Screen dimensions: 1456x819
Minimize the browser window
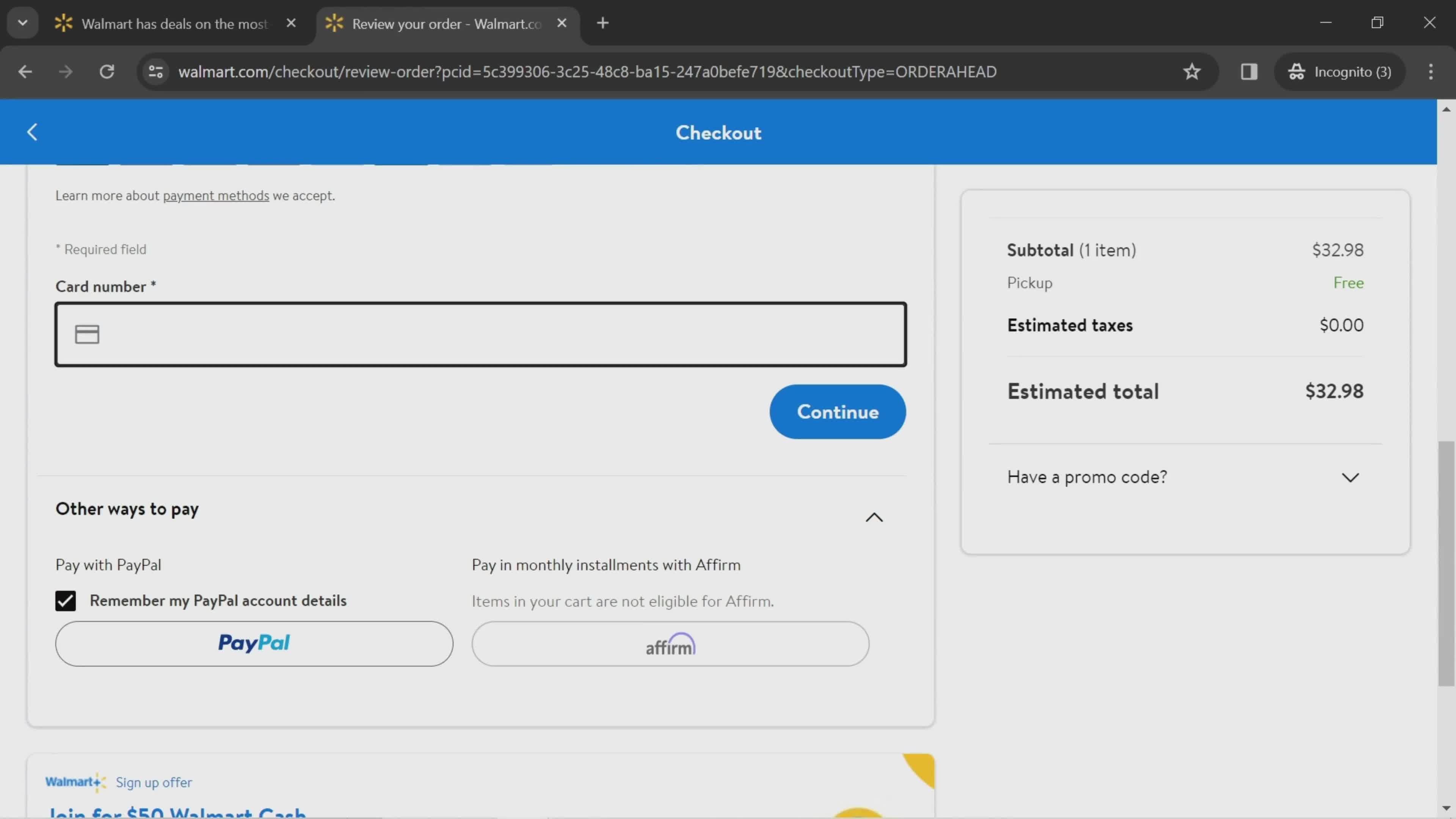tap(1326, 23)
